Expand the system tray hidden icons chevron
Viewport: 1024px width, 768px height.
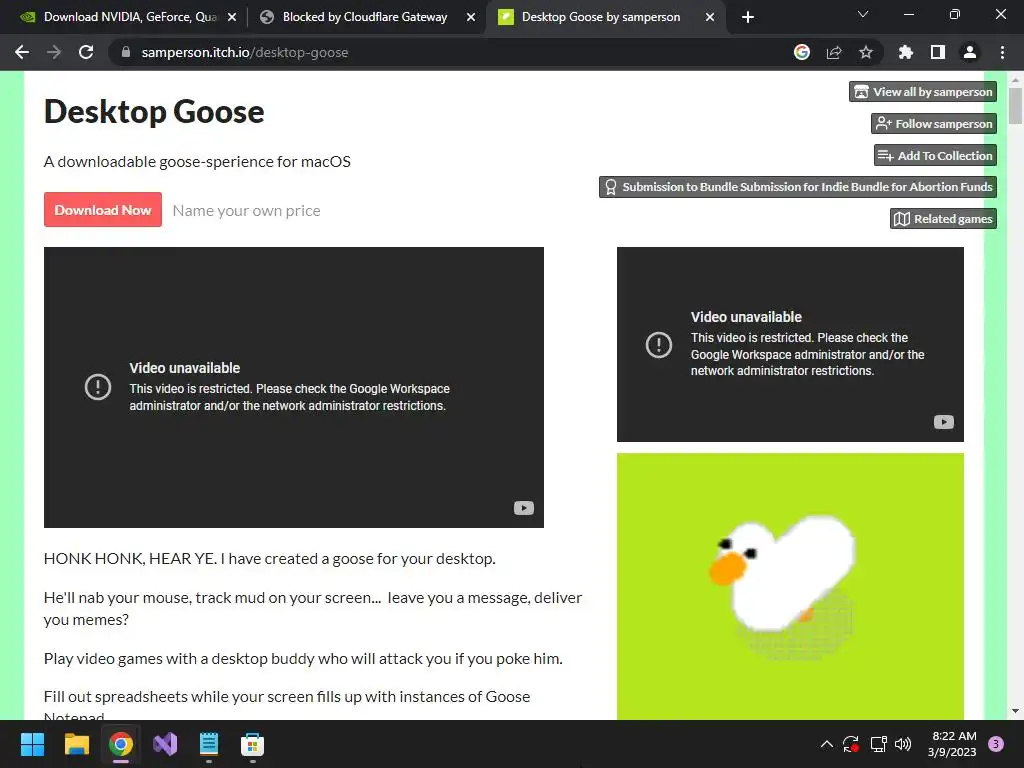pyautogui.click(x=827, y=744)
